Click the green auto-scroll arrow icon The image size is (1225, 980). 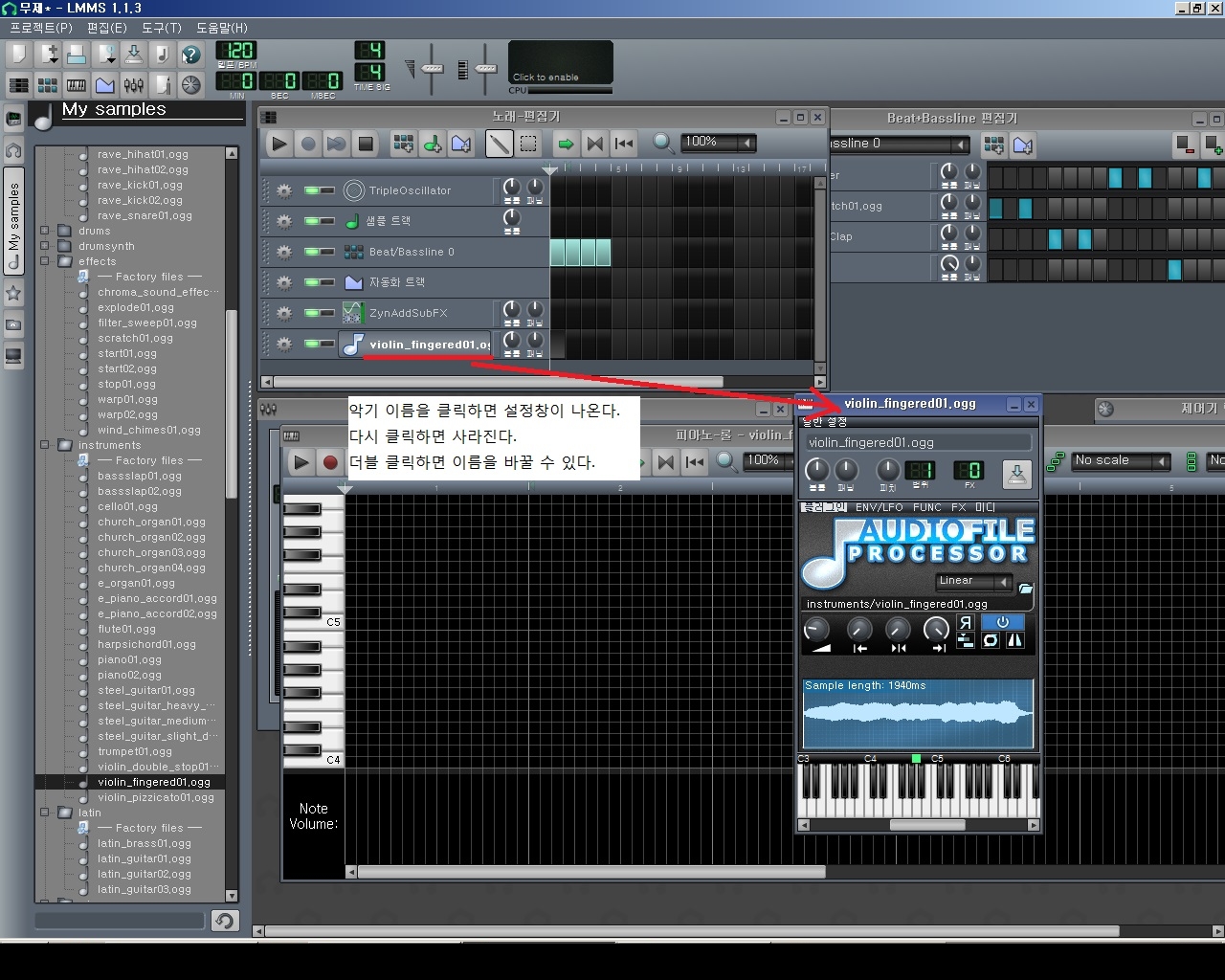tap(566, 145)
